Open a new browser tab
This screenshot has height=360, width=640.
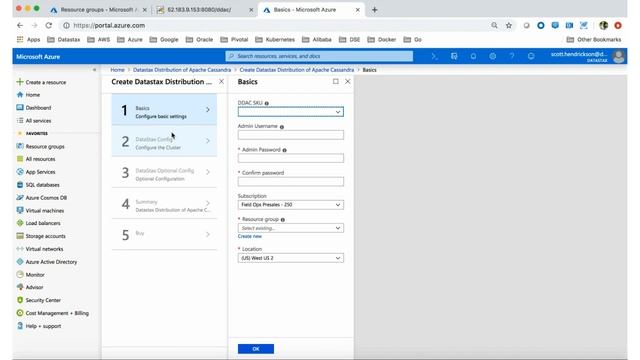pos(374,9)
